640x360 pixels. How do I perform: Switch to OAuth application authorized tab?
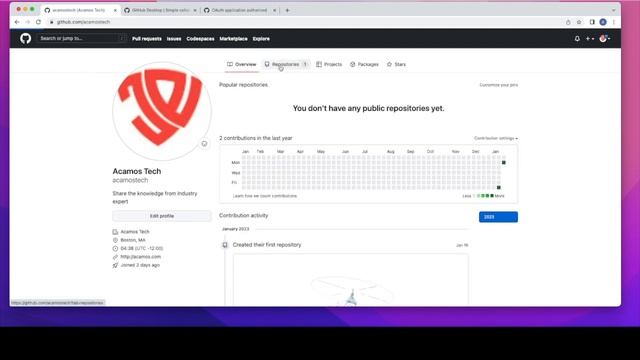pyautogui.click(x=240, y=10)
